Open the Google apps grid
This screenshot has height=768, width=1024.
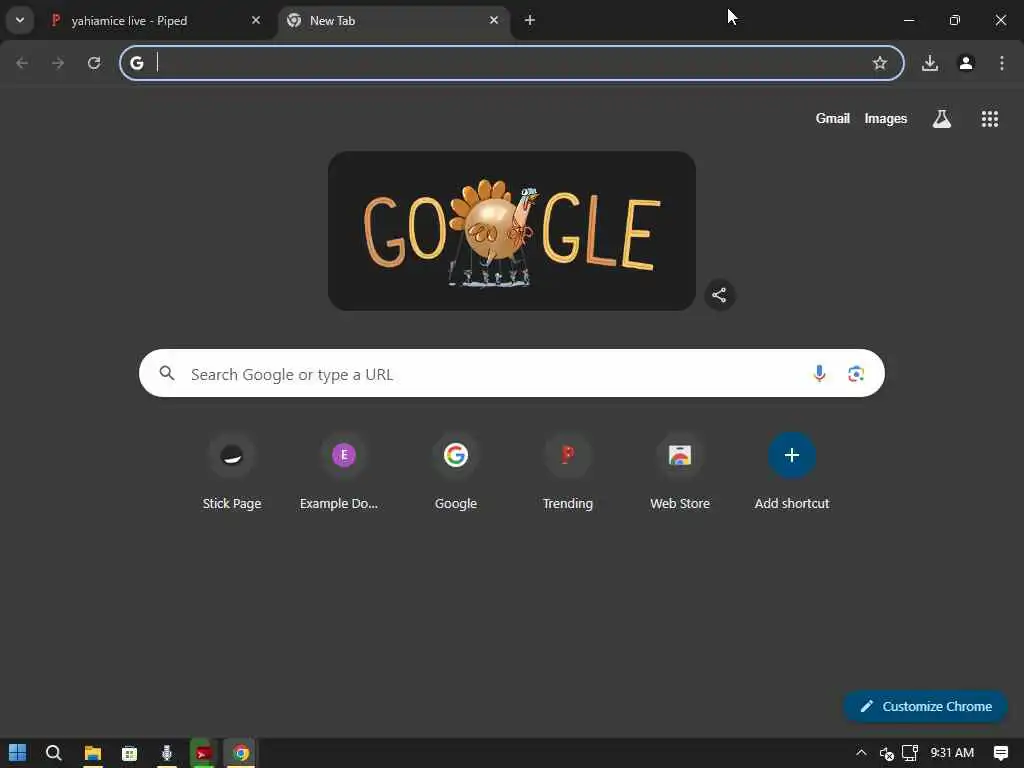click(989, 118)
